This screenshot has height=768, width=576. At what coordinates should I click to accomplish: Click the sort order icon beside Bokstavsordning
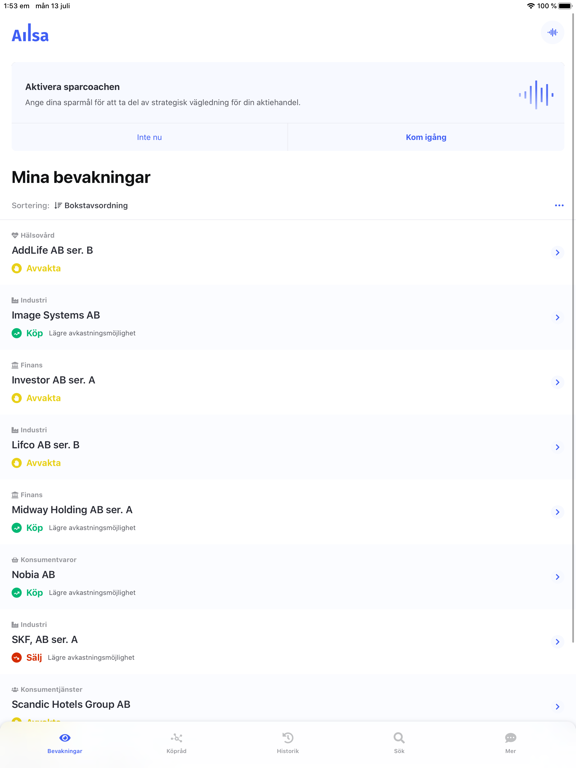coord(58,205)
